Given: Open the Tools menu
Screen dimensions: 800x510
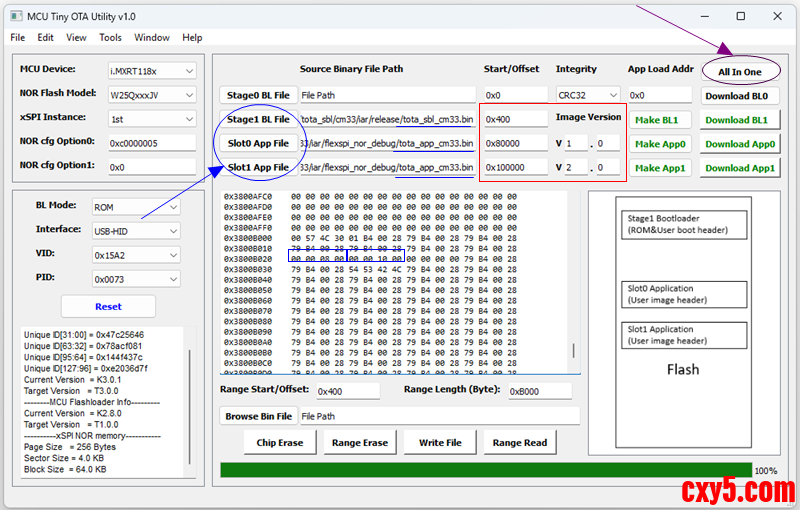Looking at the screenshot, I should pos(110,38).
